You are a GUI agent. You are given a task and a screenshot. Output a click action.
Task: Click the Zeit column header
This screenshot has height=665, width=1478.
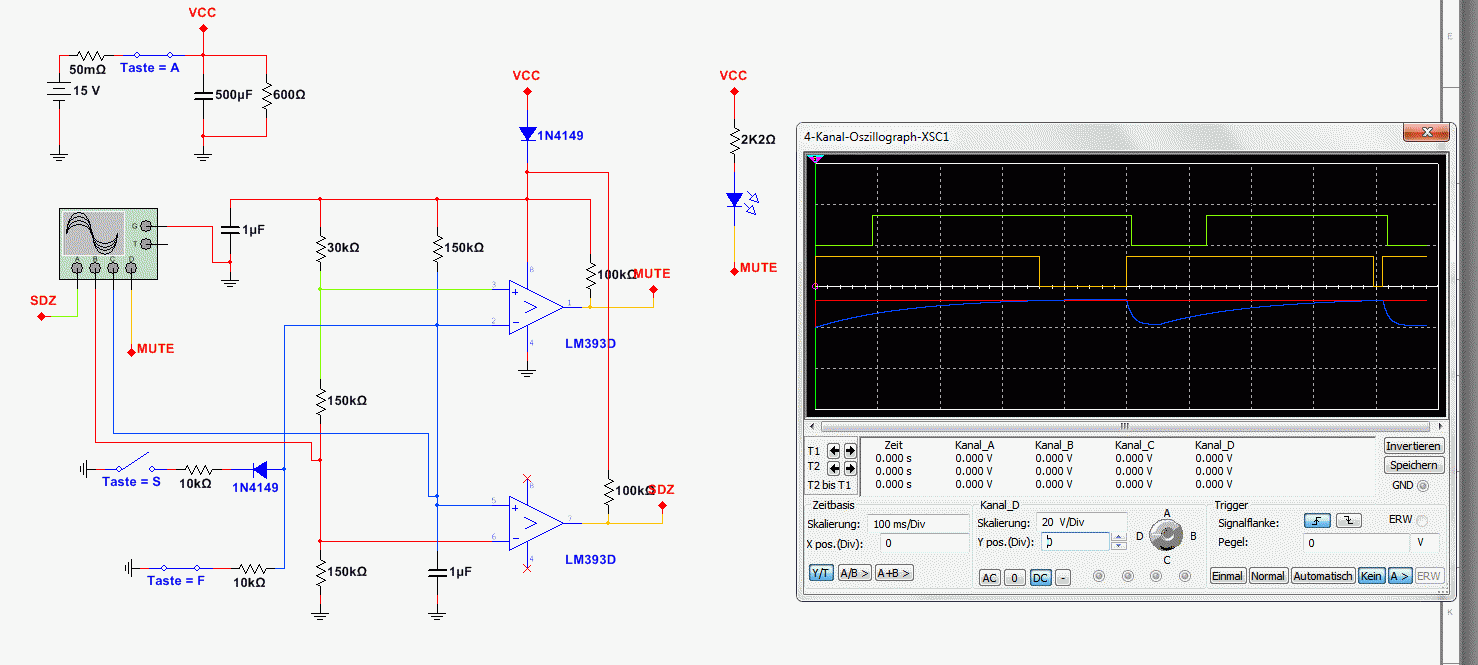coord(894,445)
